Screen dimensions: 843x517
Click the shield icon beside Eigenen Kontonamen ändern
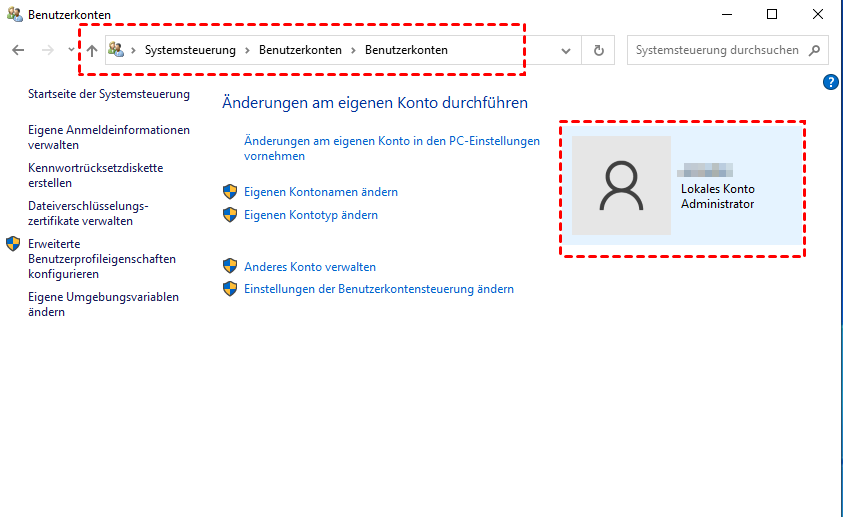pos(230,192)
